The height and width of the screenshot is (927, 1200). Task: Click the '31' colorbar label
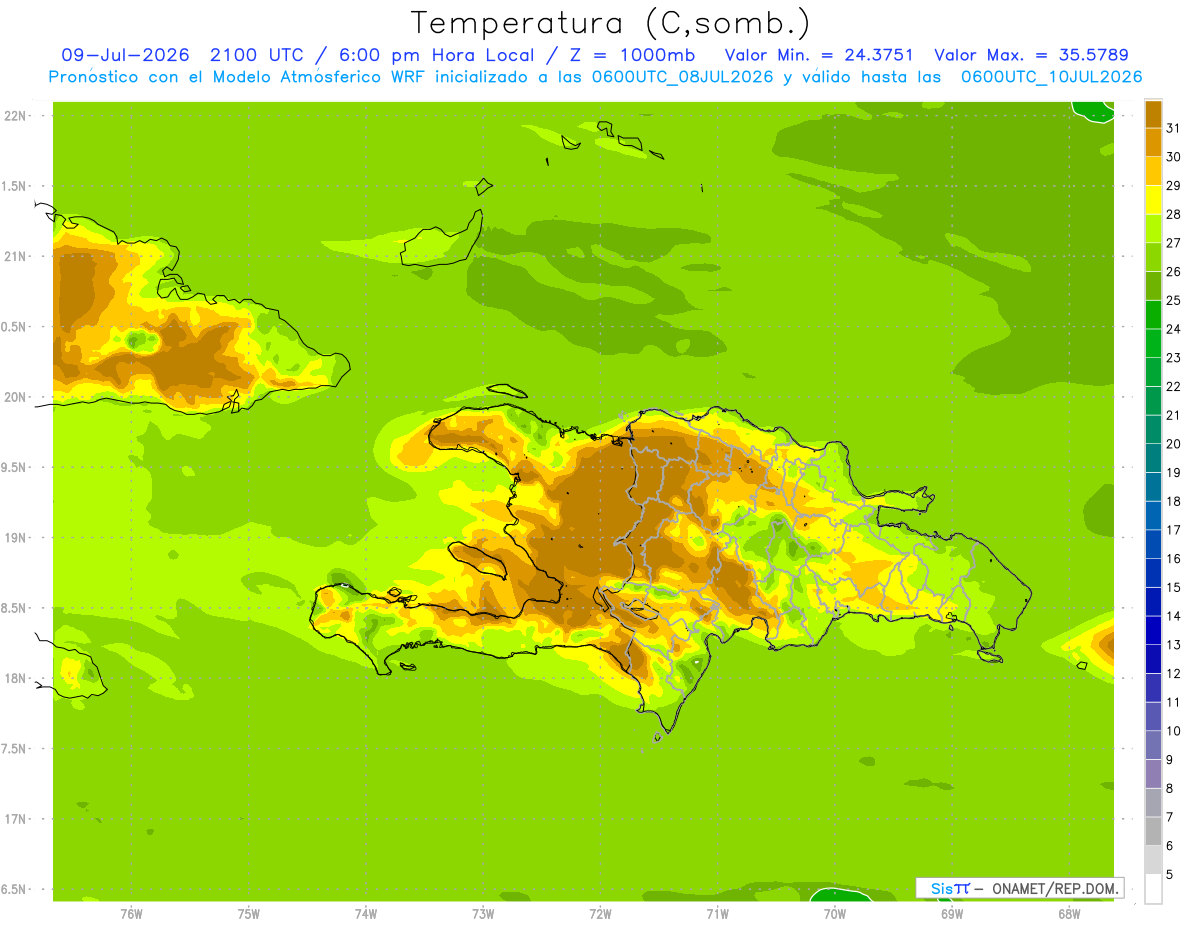1174,128
